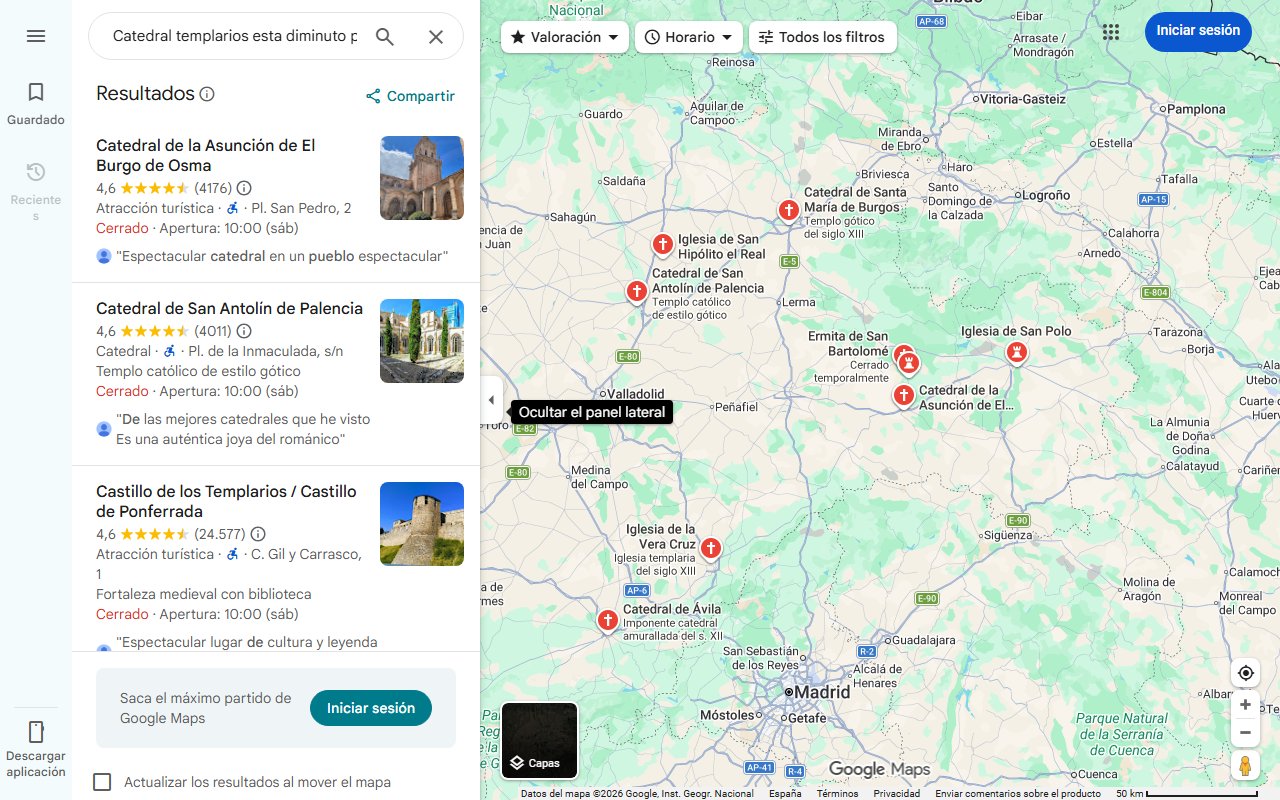Screen dimensions: 1280x800
Task: Click the blue Iniciar sesión button
Action: pyautogui.click(x=1198, y=31)
